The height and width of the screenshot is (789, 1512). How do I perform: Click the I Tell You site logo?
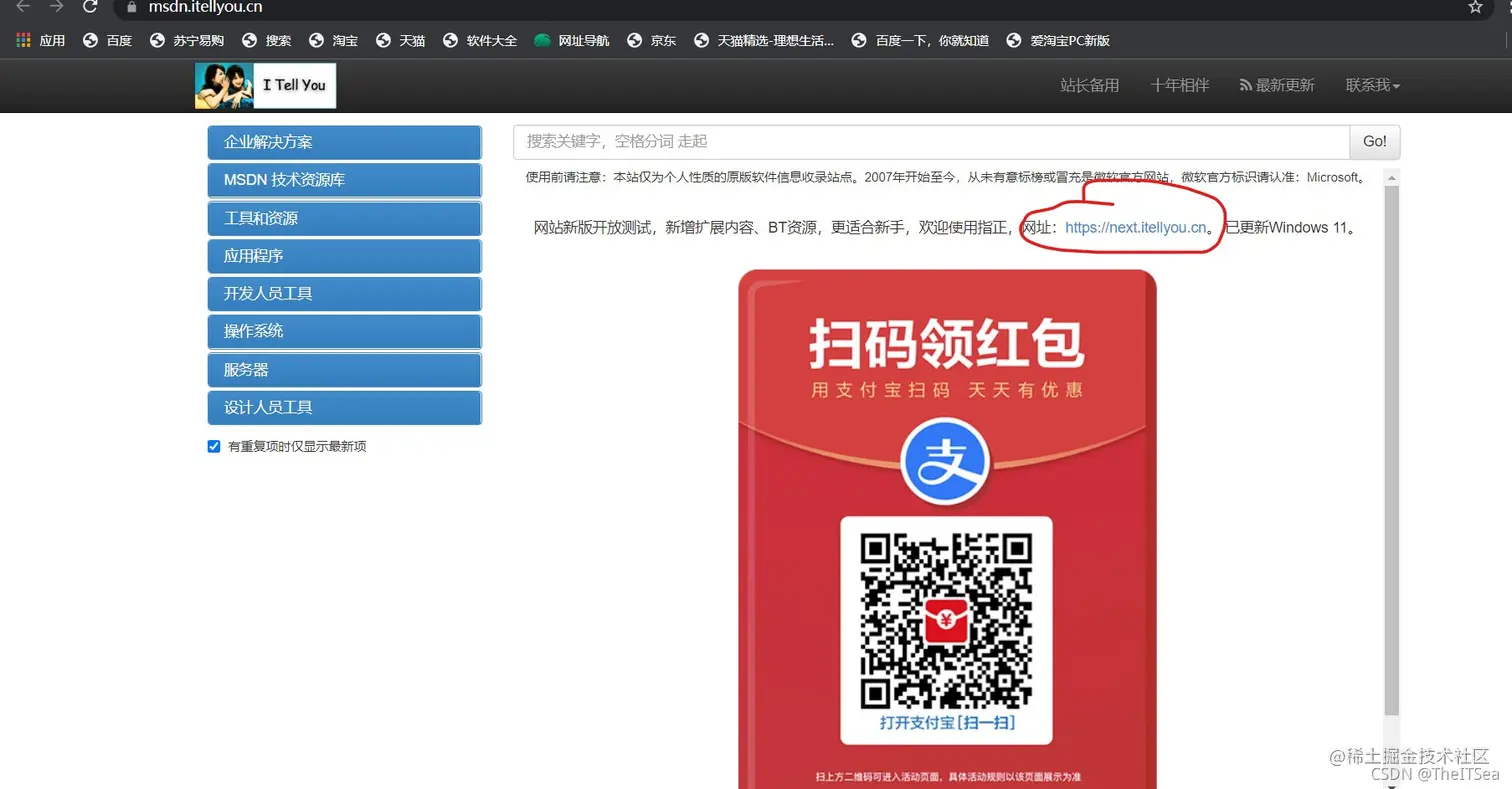264,85
